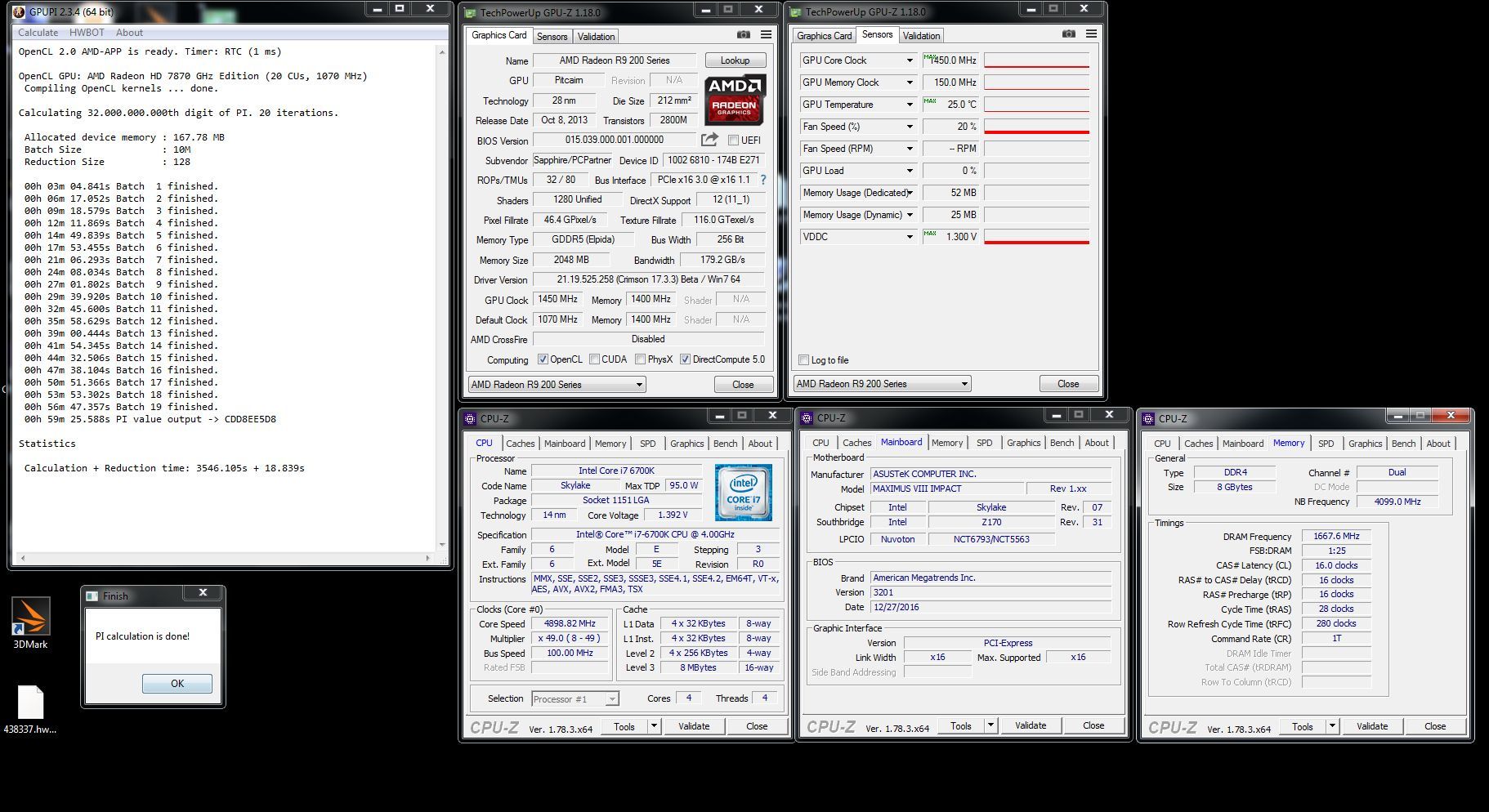The height and width of the screenshot is (812, 1489).
Task: Open SPD tab in CPU-Z Memory window
Action: click(1326, 444)
